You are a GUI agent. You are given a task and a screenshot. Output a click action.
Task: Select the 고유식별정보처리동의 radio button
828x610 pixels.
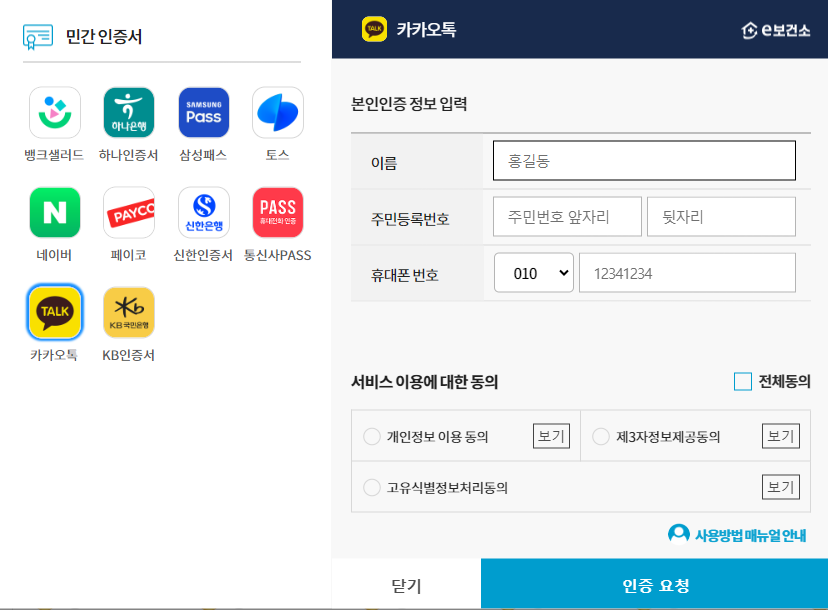pyautogui.click(x=370, y=487)
